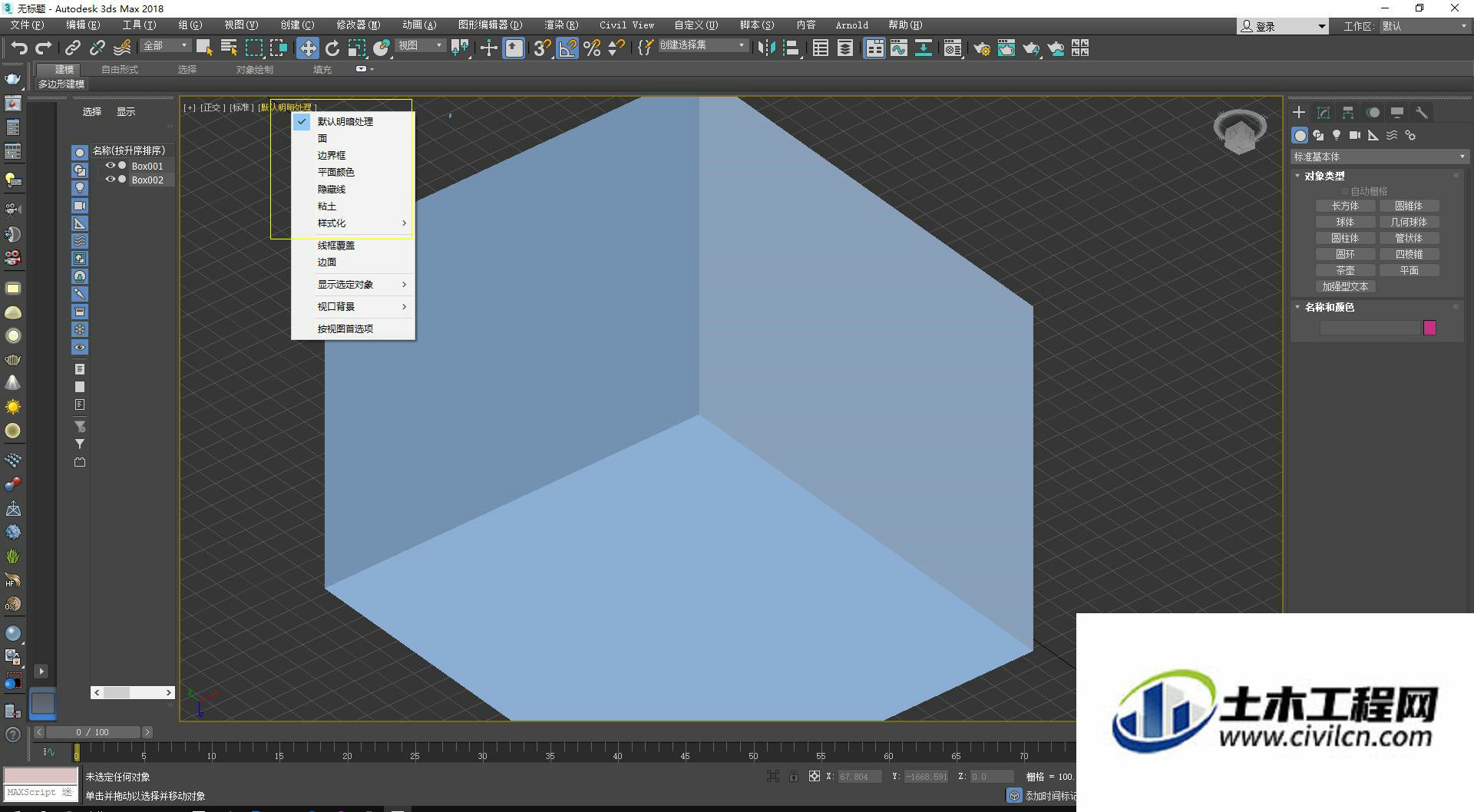
Task: Open the 全部 selection filter dropdown
Action: point(165,46)
